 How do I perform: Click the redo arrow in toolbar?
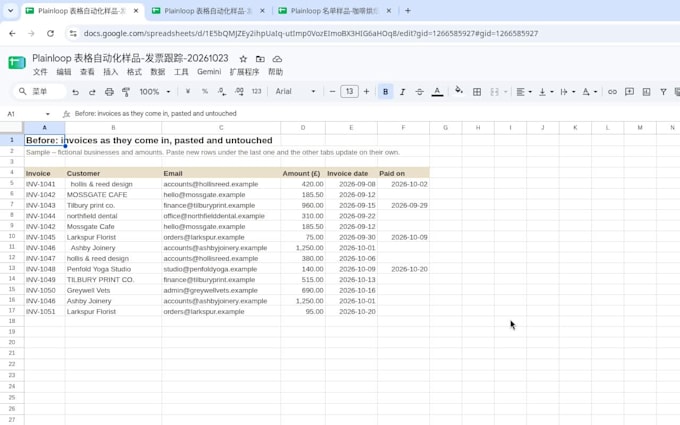tap(92, 92)
